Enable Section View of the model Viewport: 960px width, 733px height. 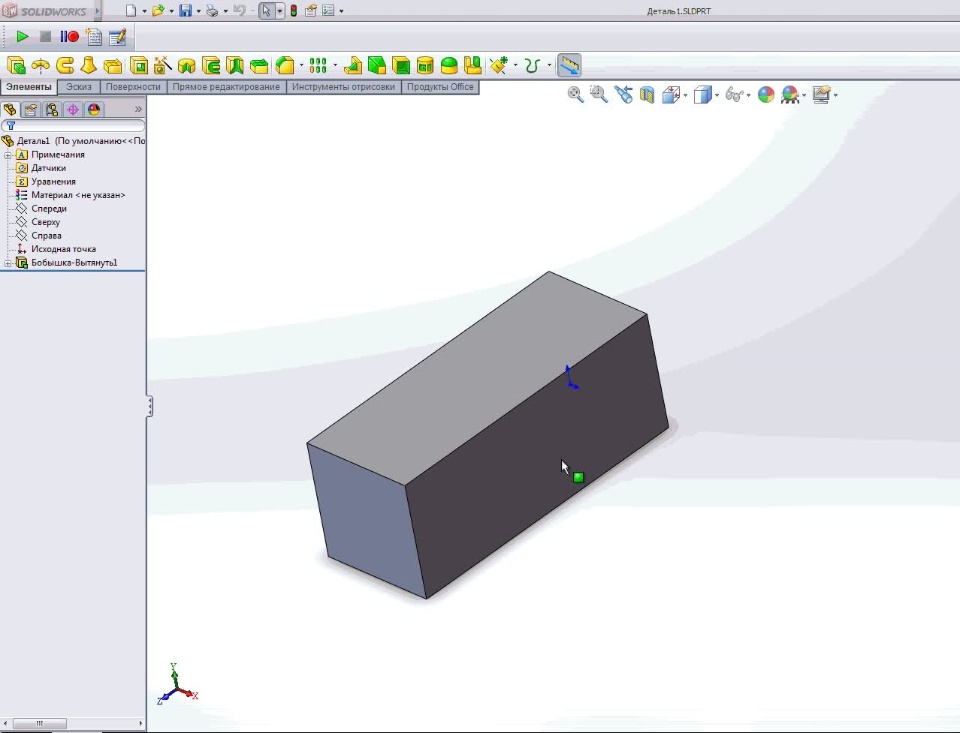[x=647, y=94]
